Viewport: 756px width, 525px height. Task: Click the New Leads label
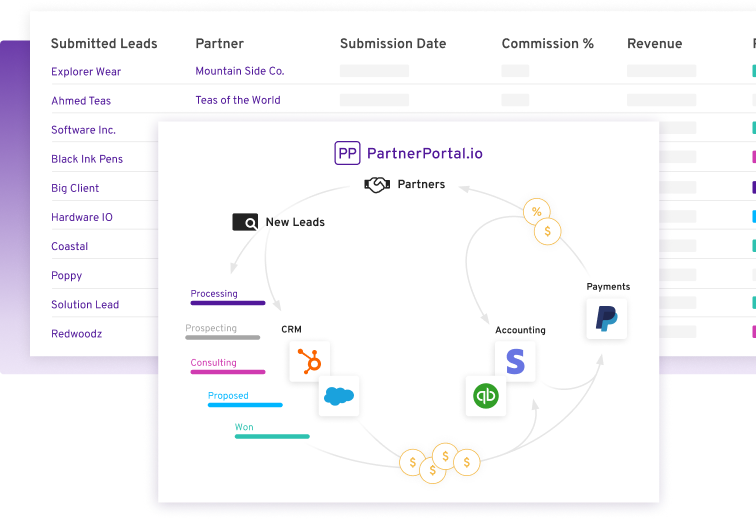295,222
